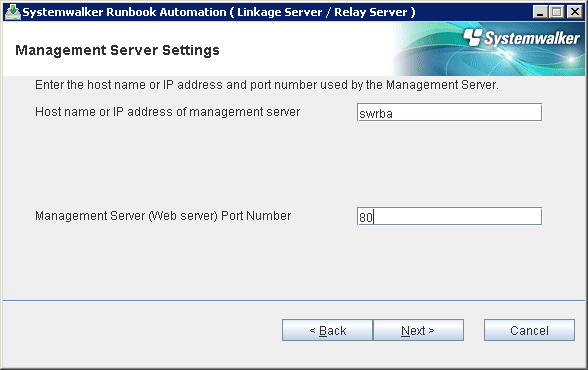The height and width of the screenshot is (370, 588).
Task: Click the 'Management Server Settings' heading
Action: click(x=117, y=50)
